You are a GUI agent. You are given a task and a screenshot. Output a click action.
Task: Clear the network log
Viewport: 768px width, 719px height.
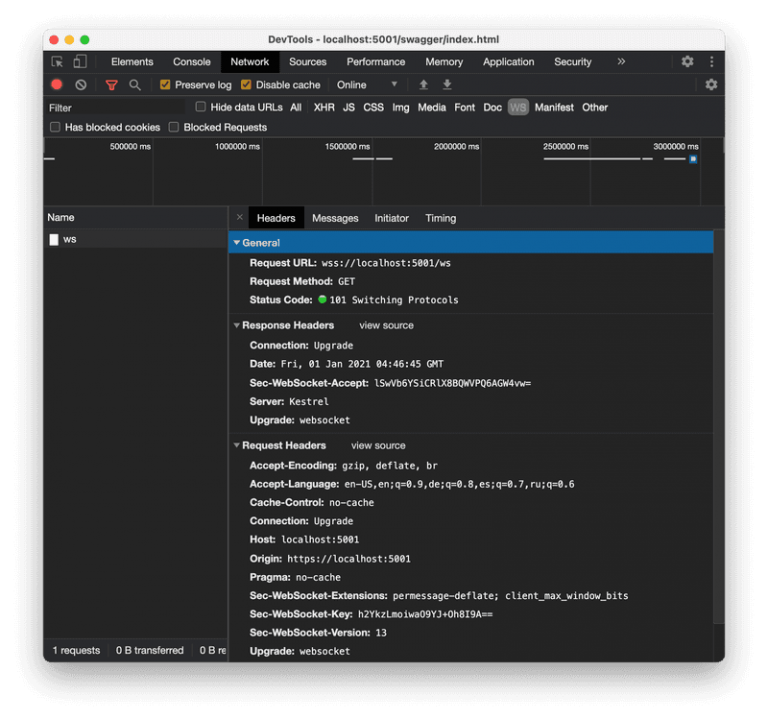[x=81, y=85]
